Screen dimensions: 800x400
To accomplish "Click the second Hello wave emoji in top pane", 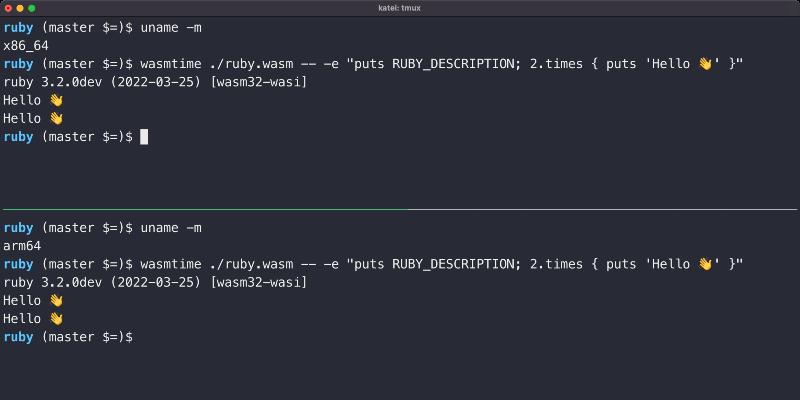I will pyautogui.click(x=56, y=118).
